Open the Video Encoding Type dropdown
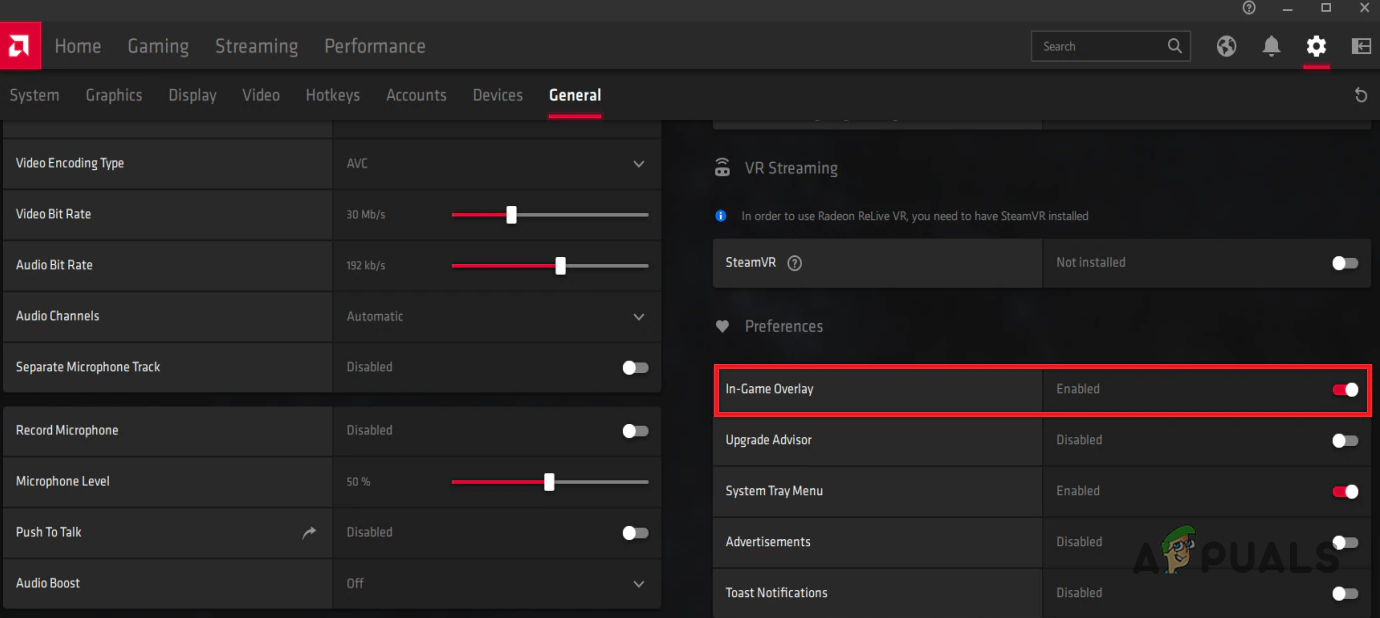Viewport: 1380px width, 618px height. (638, 163)
